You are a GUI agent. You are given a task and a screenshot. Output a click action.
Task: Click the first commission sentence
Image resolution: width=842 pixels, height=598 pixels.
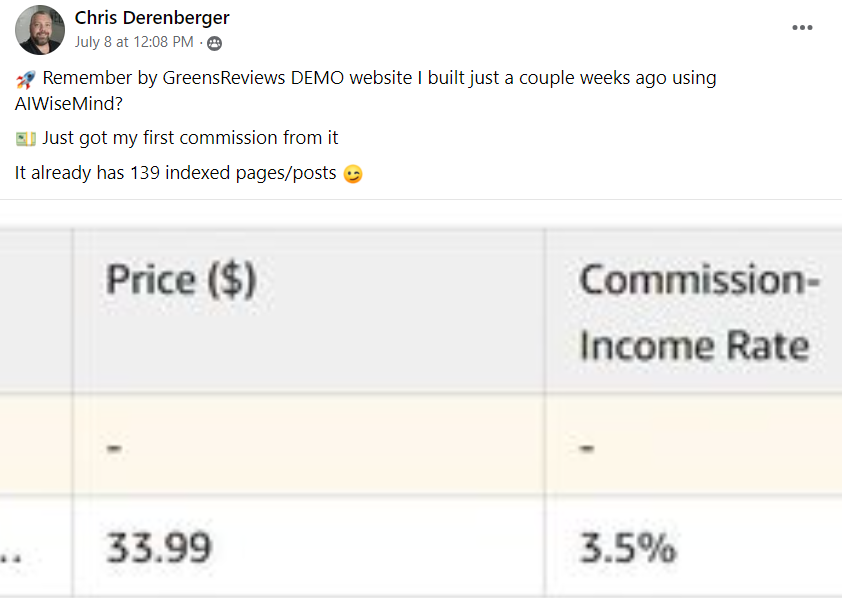point(190,138)
